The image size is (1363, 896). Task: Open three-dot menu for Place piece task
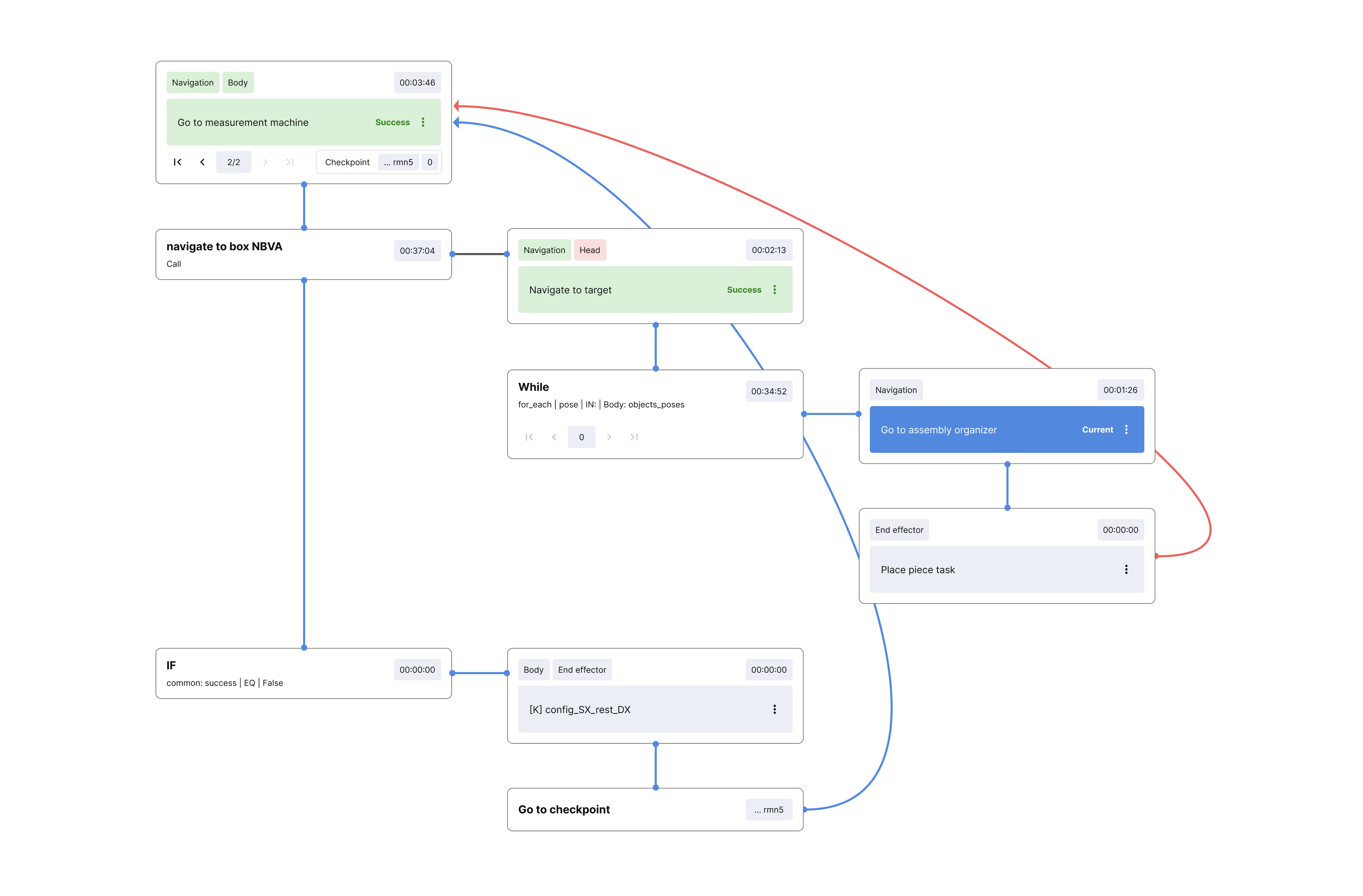1126,569
